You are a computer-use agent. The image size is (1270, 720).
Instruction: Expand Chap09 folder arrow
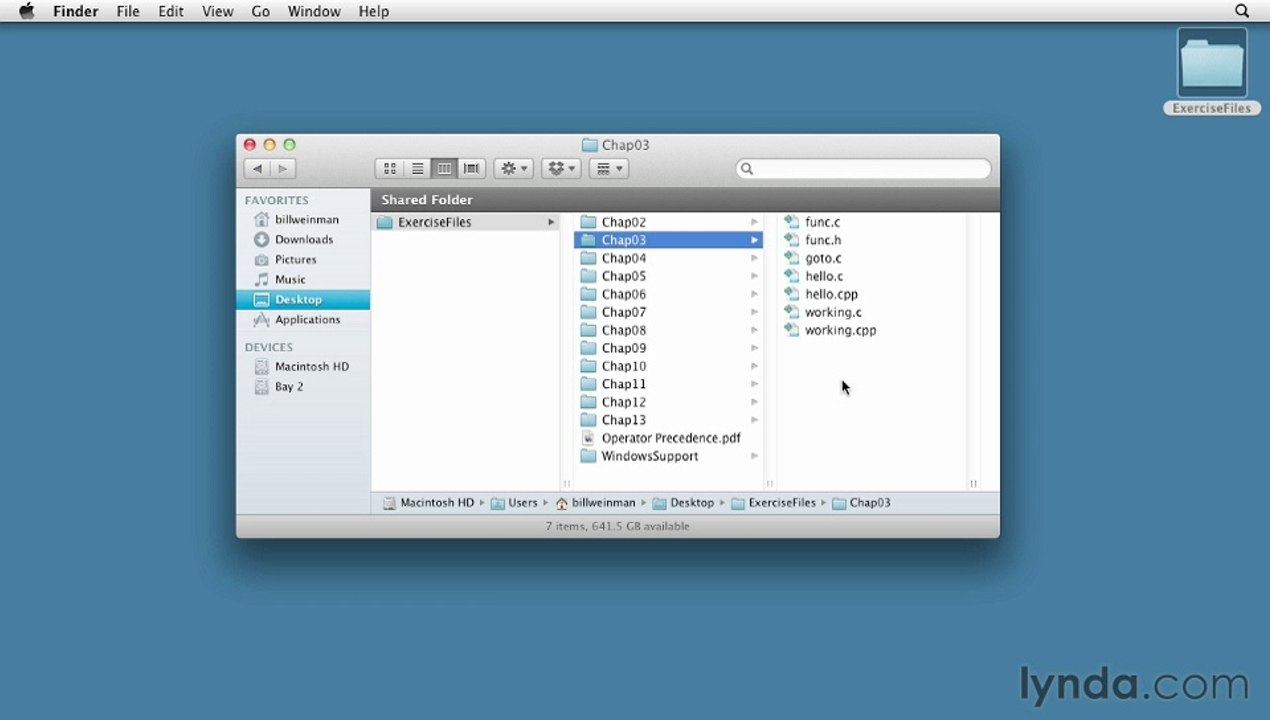754,348
